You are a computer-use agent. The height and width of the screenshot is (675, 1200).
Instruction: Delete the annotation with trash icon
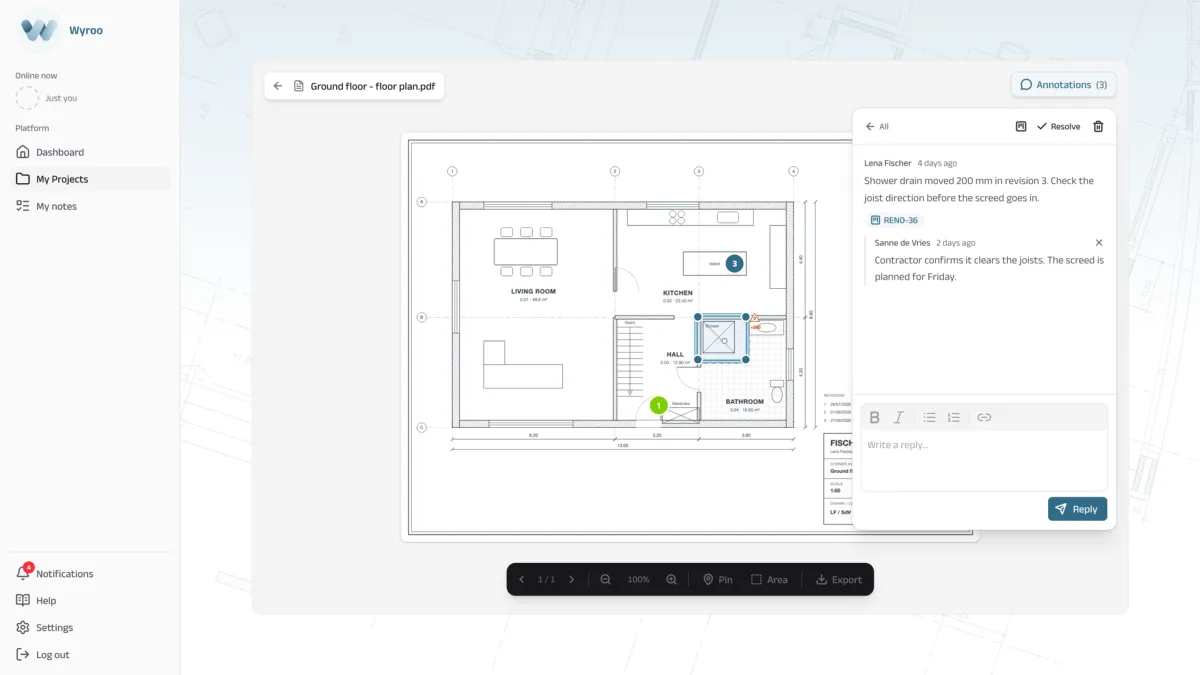click(1098, 127)
